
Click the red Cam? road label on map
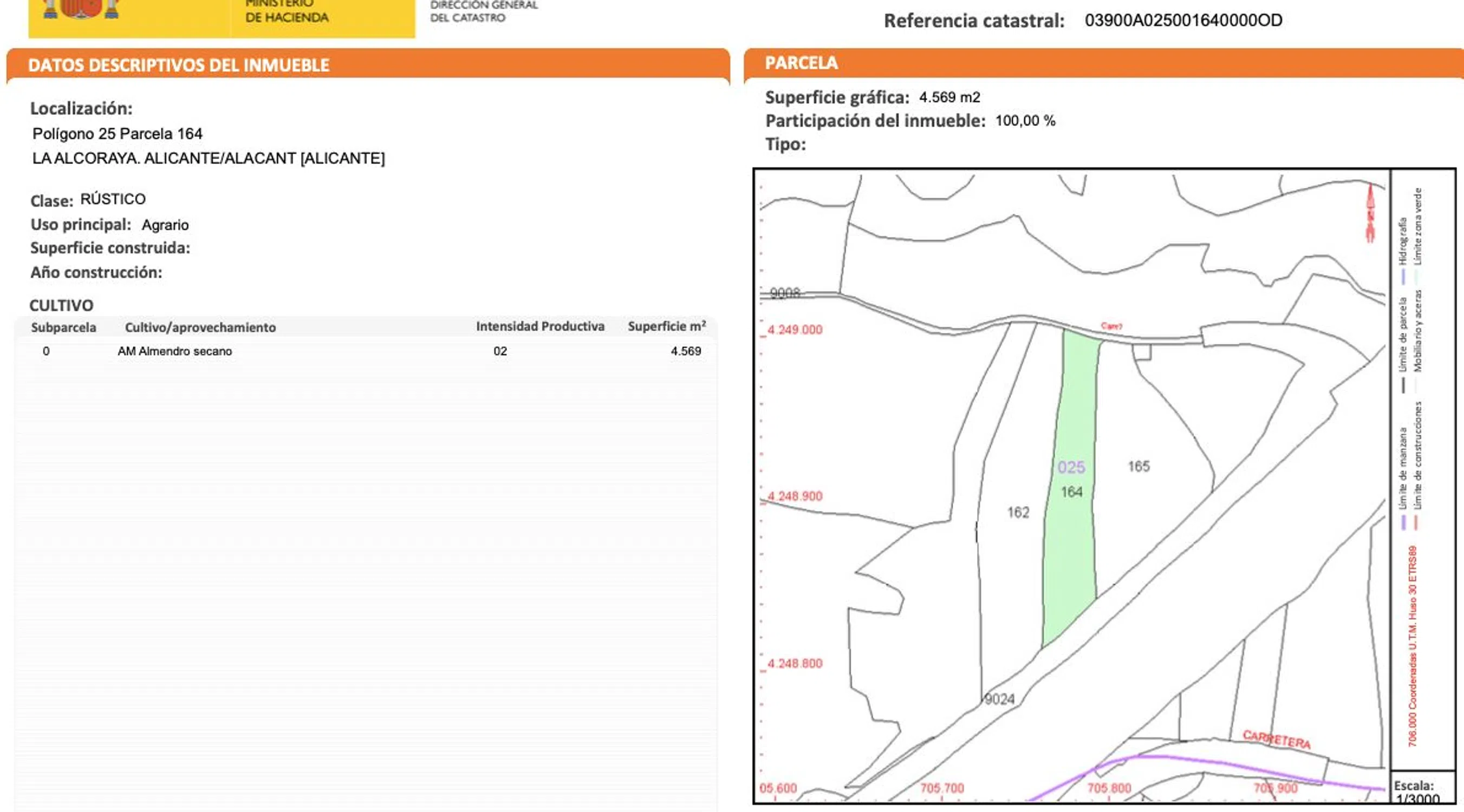click(x=1111, y=326)
